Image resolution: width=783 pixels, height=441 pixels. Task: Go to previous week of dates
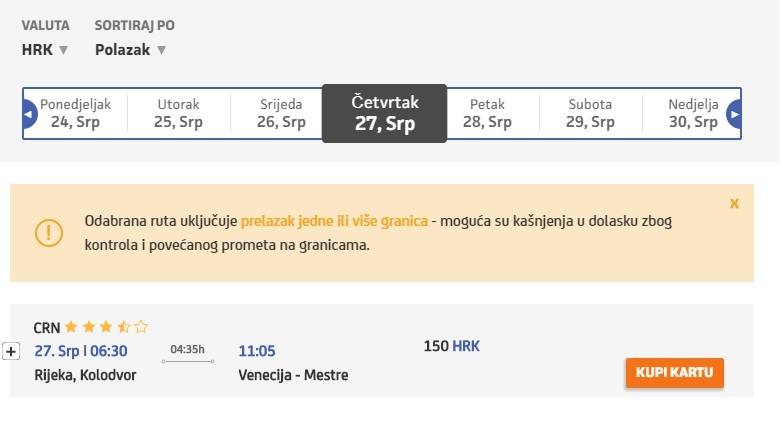point(29,114)
